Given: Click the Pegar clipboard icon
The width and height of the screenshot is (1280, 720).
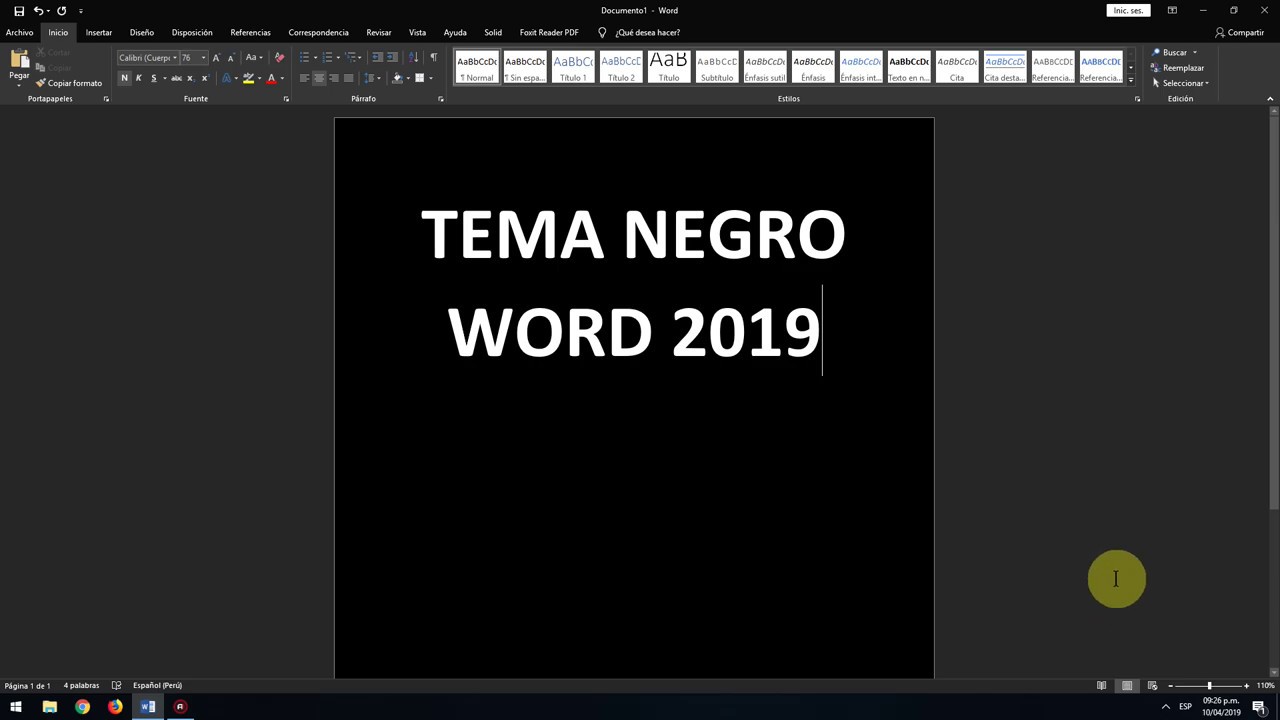Looking at the screenshot, I should [19, 60].
